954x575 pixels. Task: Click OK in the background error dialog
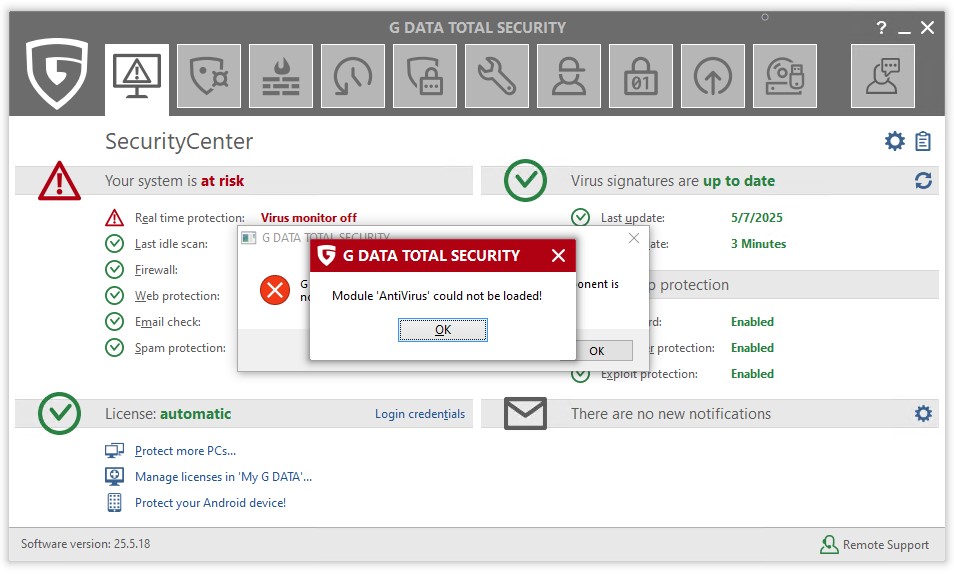[597, 350]
